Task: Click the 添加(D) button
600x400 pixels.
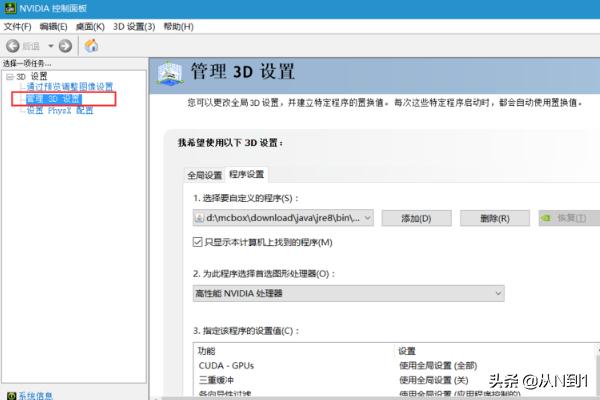Action: tap(416, 218)
